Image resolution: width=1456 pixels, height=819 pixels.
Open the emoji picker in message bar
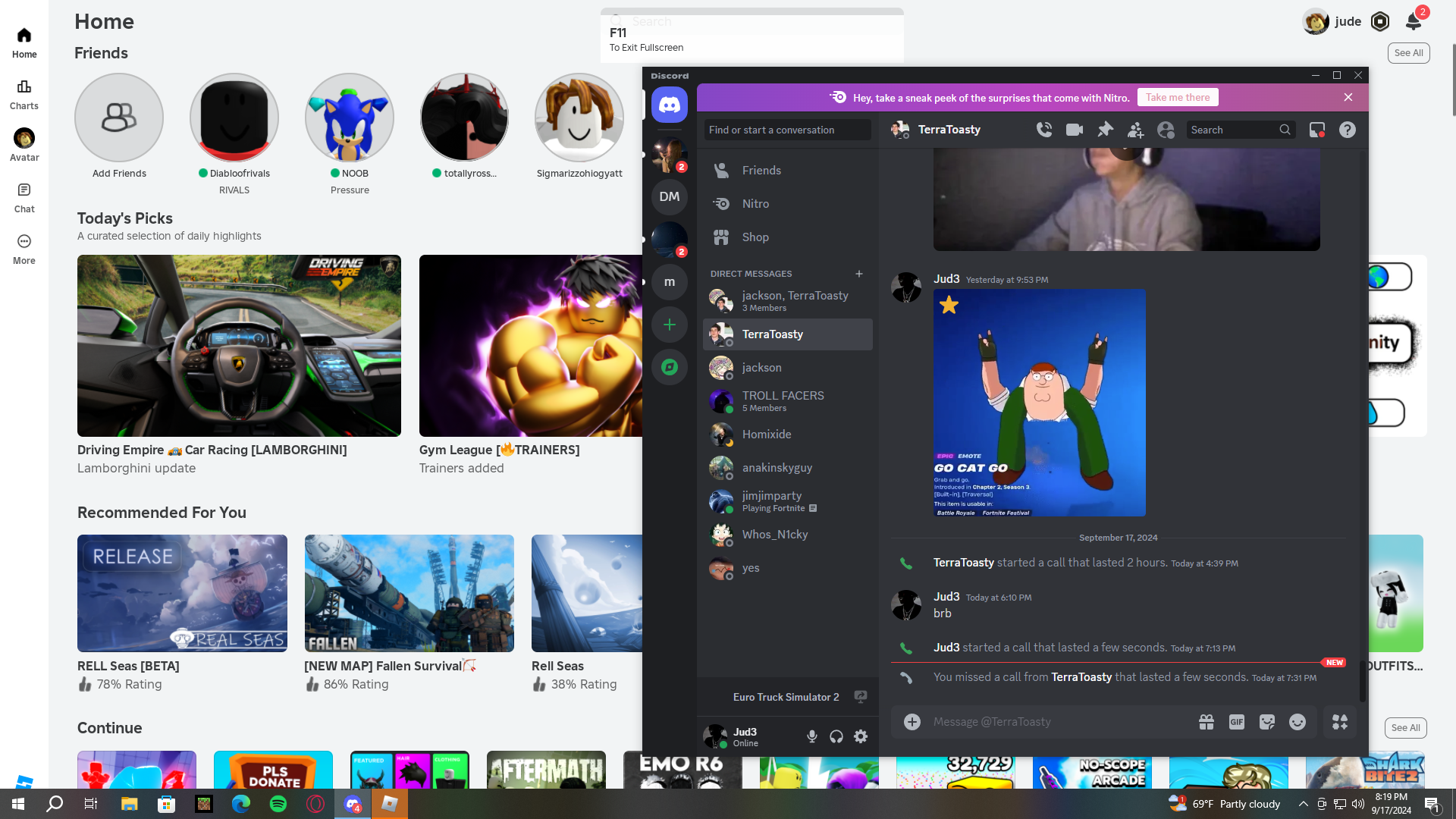(x=1298, y=722)
